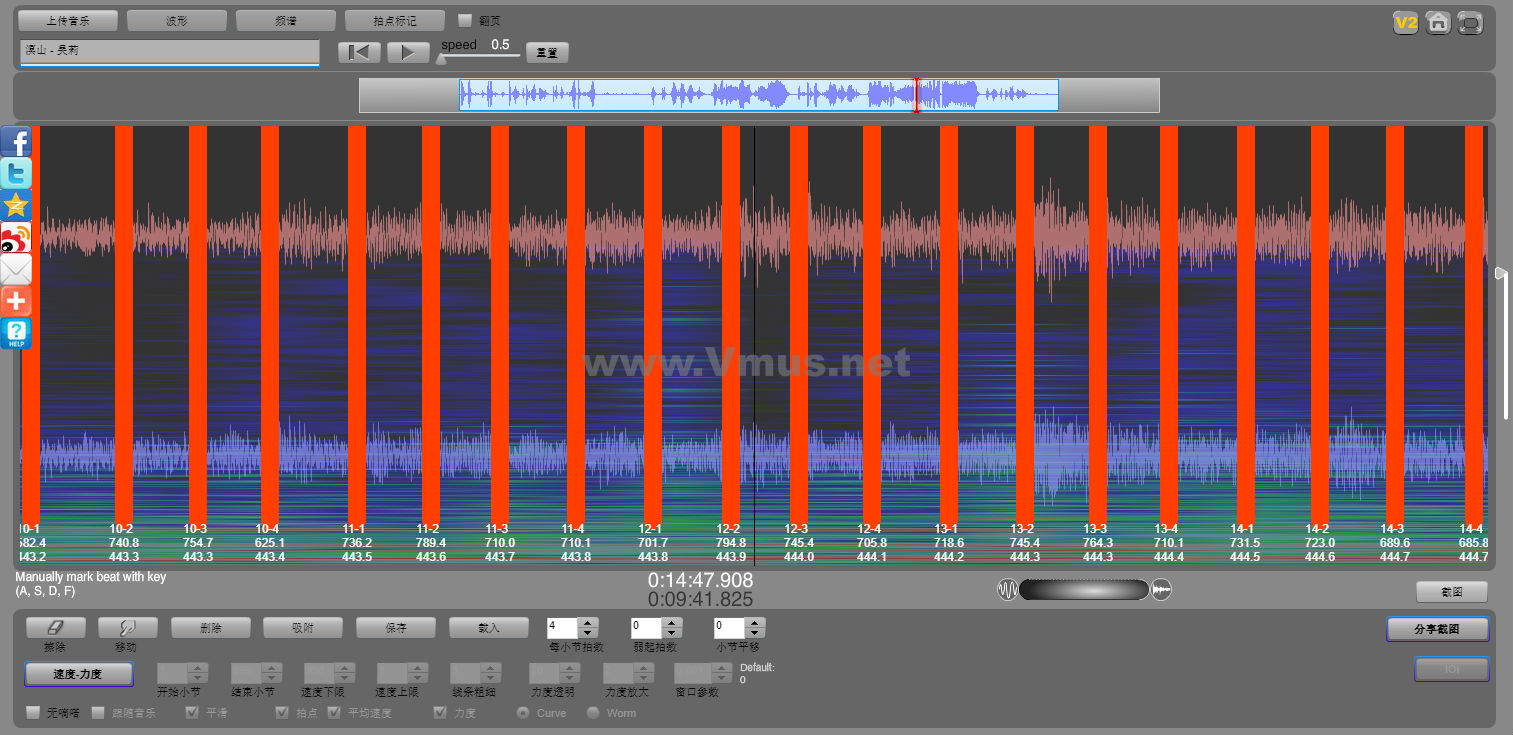Adjust the playback speed slider handle
Image resolution: width=1513 pixels, height=735 pixels.
pyautogui.click(x=441, y=58)
